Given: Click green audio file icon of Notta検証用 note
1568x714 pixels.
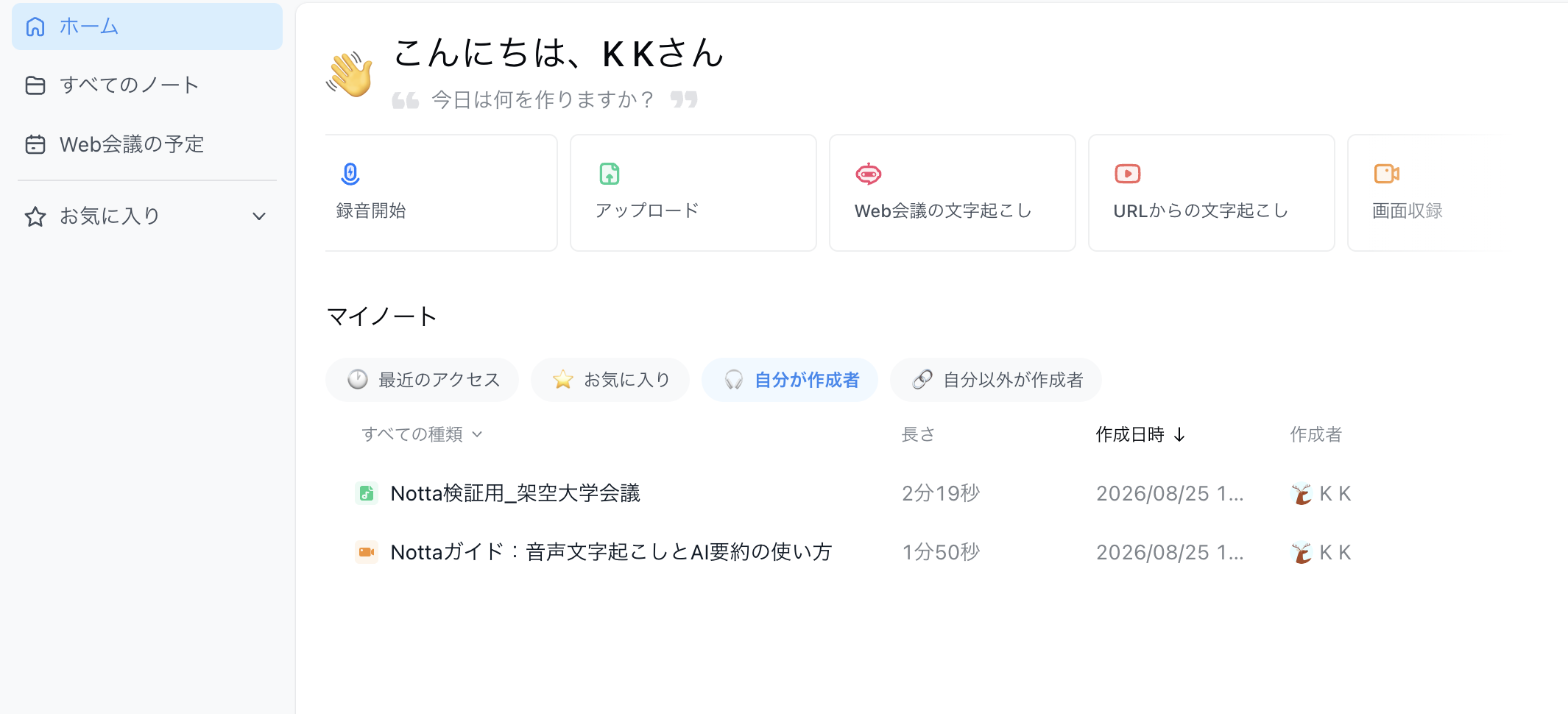Looking at the screenshot, I should click(x=367, y=493).
